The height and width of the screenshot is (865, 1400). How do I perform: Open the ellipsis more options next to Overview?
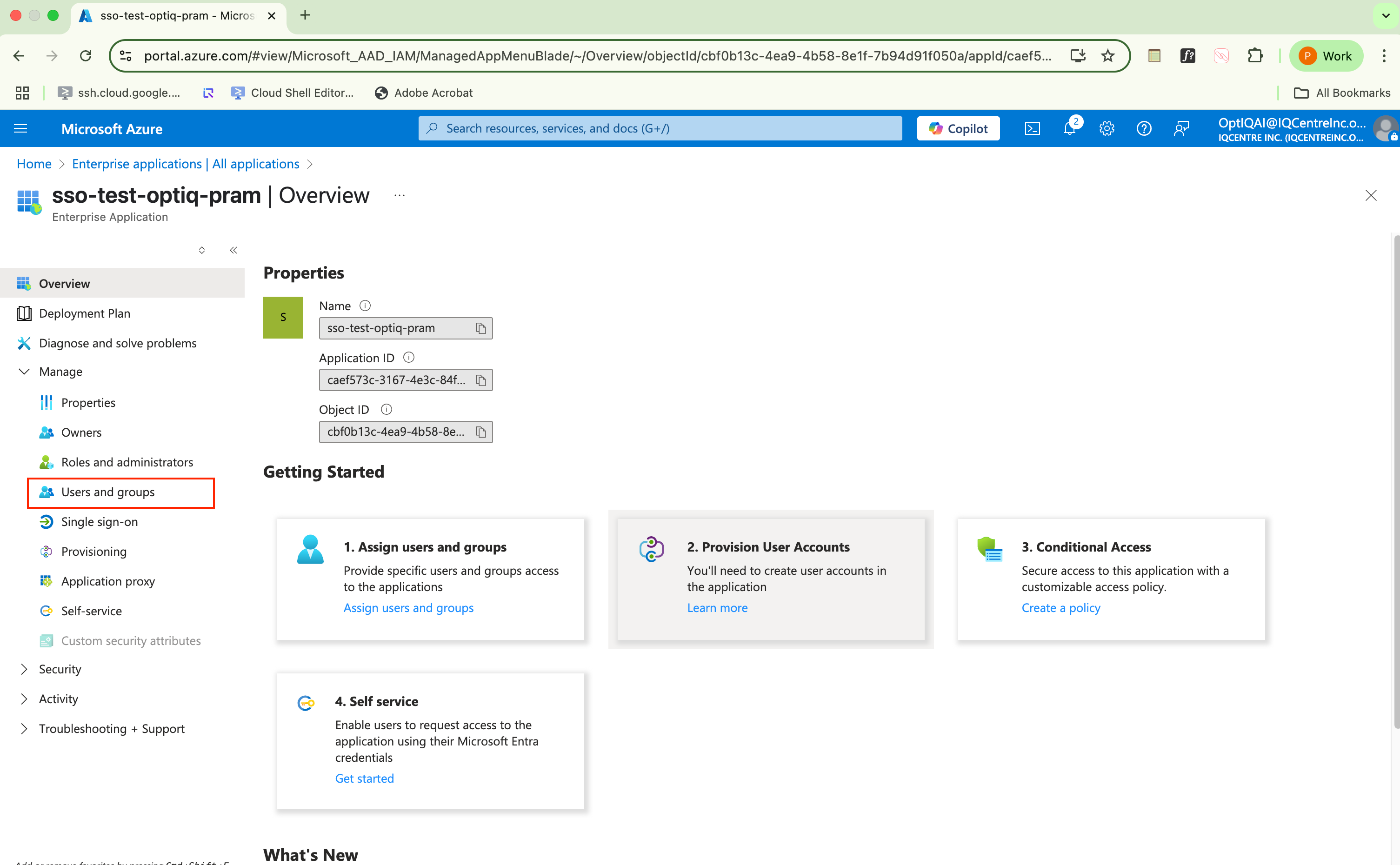tap(400, 196)
